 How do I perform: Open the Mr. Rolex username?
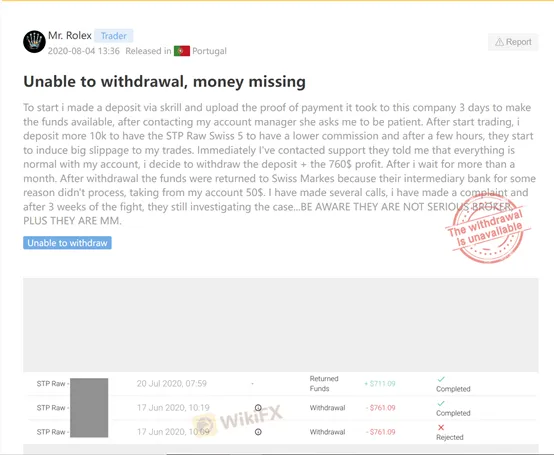[70, 36]
